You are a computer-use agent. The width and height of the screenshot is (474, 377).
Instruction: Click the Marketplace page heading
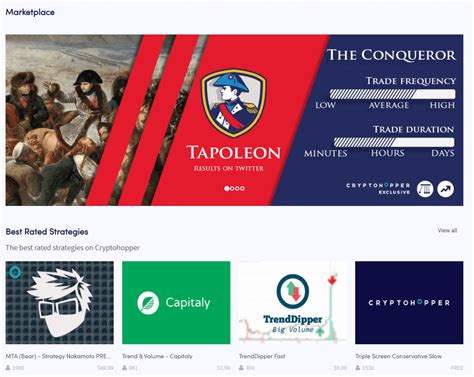pos(30,12)
